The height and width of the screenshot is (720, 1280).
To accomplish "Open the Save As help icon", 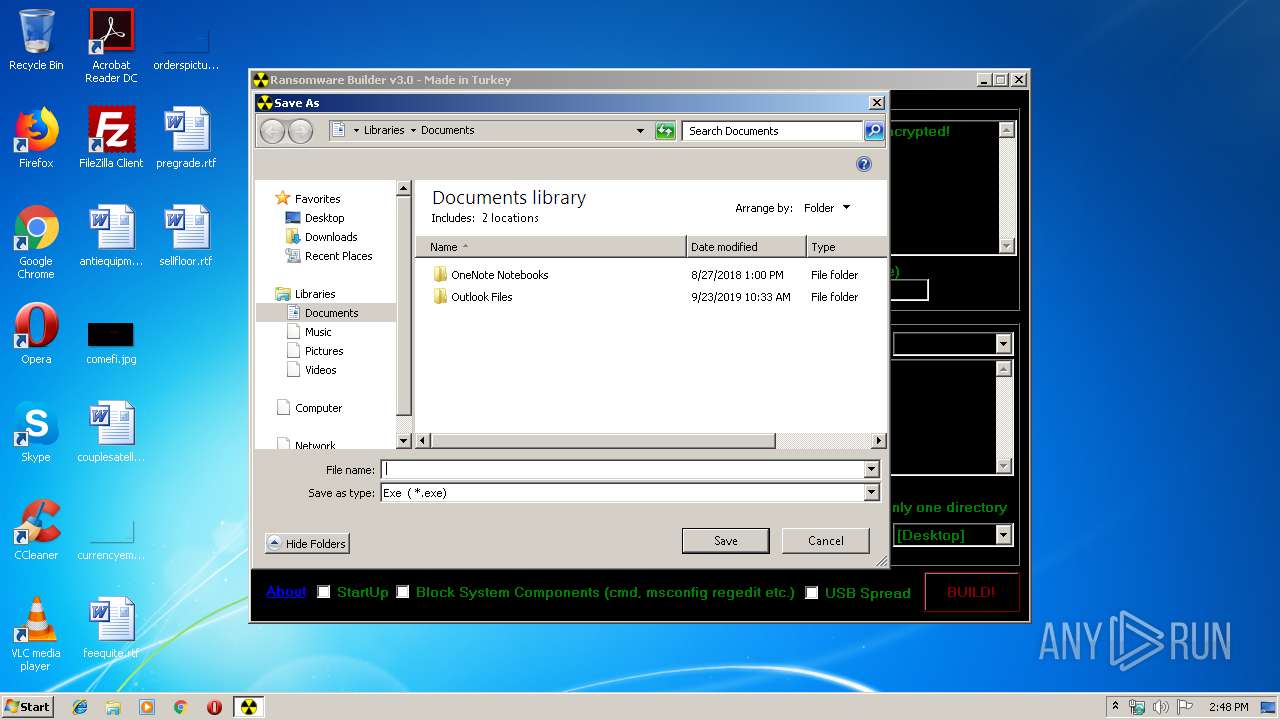I will pos(864,164).
